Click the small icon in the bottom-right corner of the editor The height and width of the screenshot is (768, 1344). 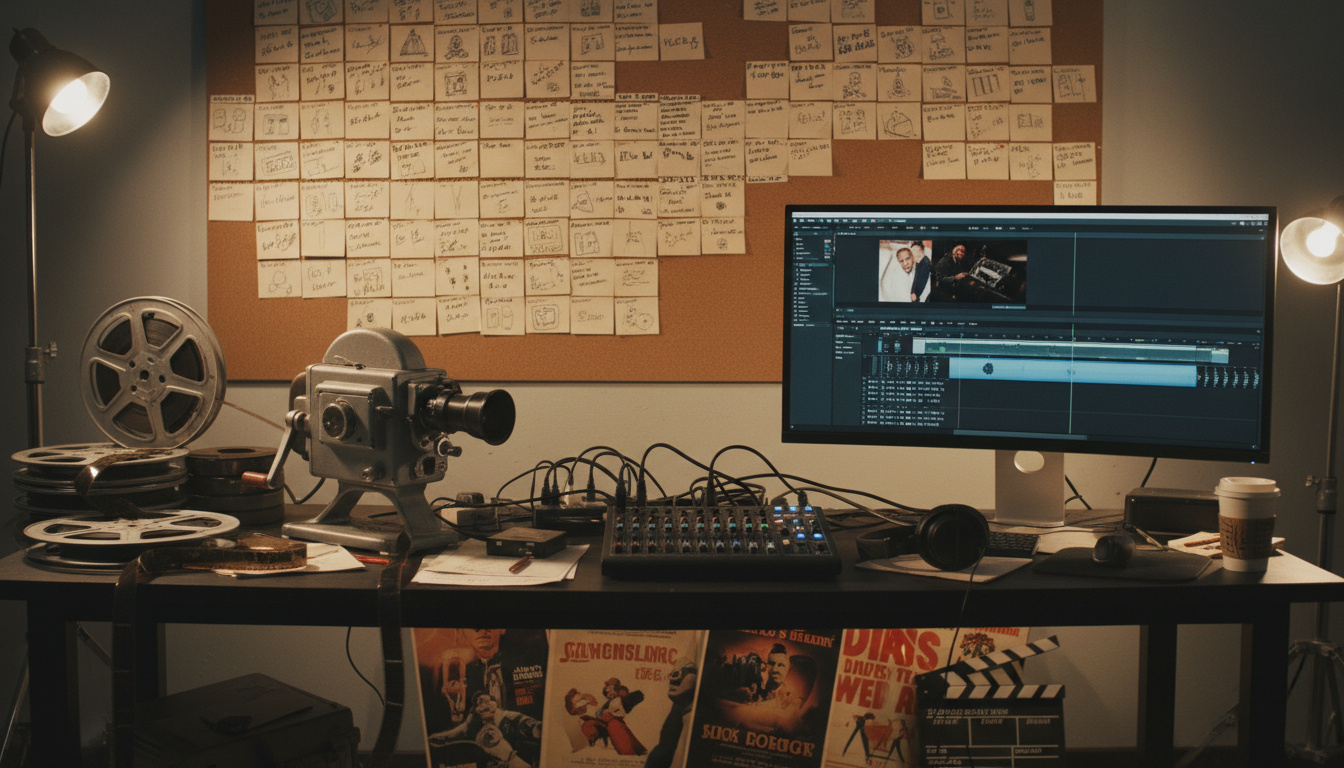1254,446
